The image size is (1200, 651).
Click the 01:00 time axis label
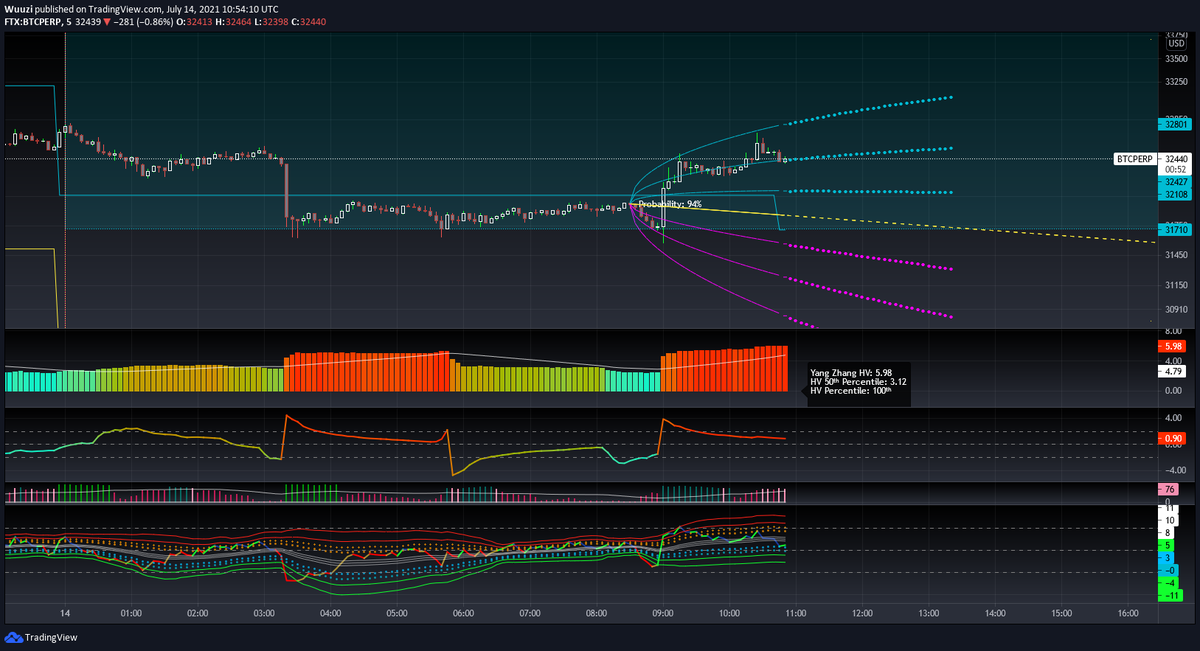(x=131, y=614)
